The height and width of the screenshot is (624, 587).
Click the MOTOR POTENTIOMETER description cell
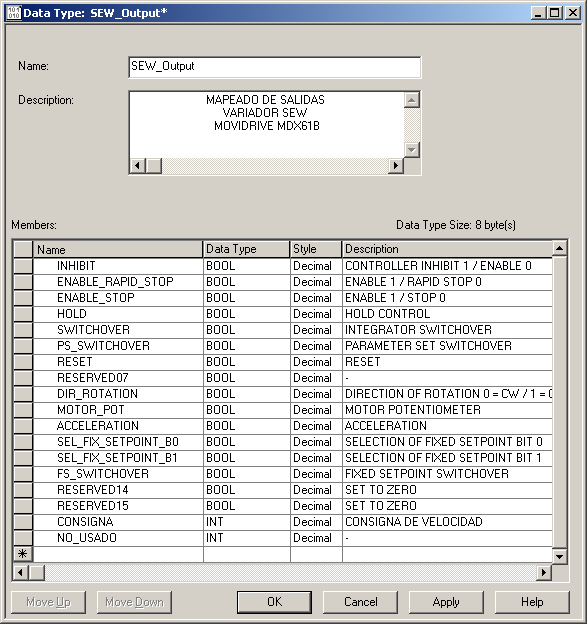[447, 410]
